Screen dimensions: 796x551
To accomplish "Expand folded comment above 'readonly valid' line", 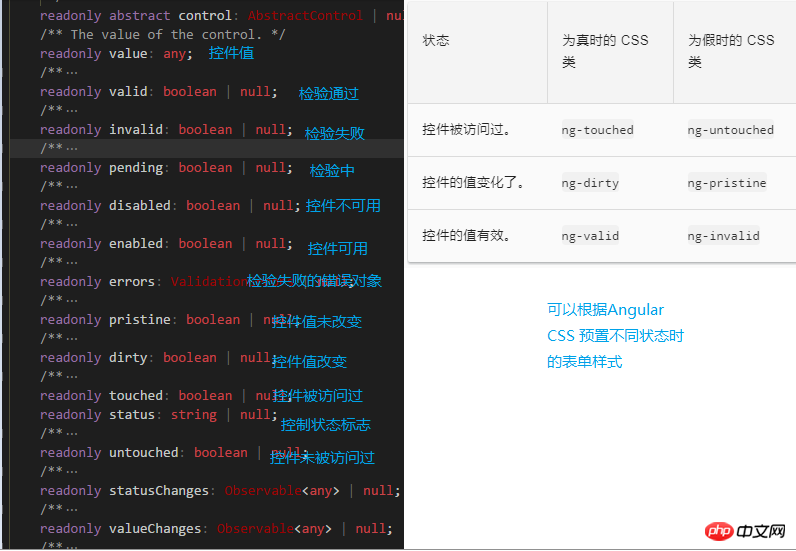I will tap(72, 72).
